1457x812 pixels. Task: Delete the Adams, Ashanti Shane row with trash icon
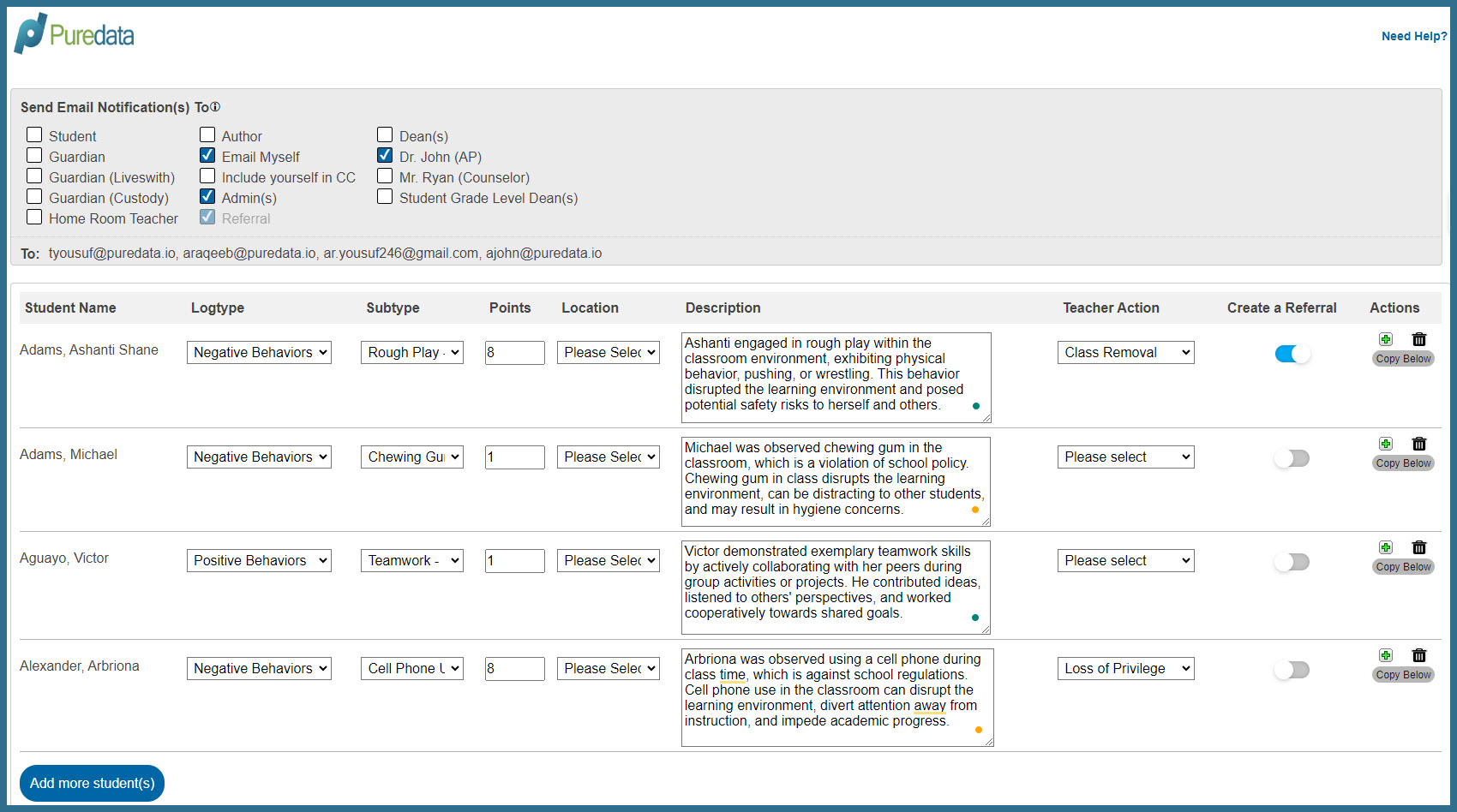(x=1419, y=339)
